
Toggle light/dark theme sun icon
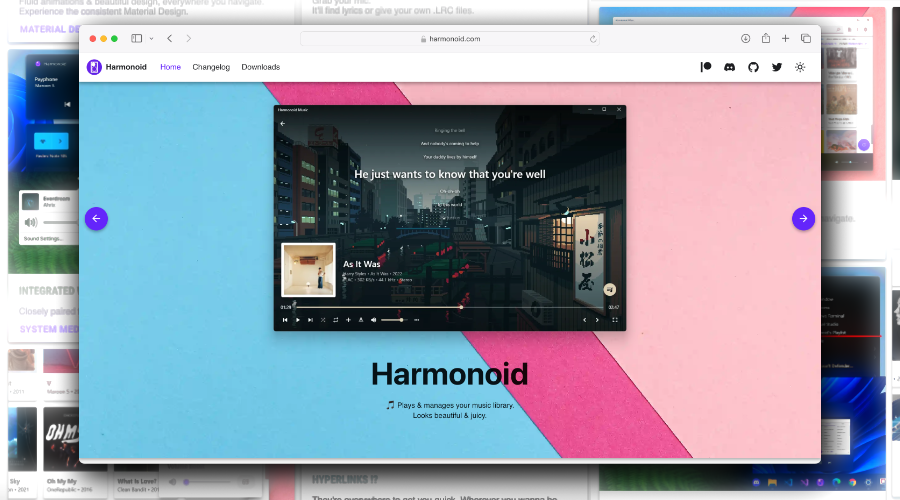coord(800,67)
